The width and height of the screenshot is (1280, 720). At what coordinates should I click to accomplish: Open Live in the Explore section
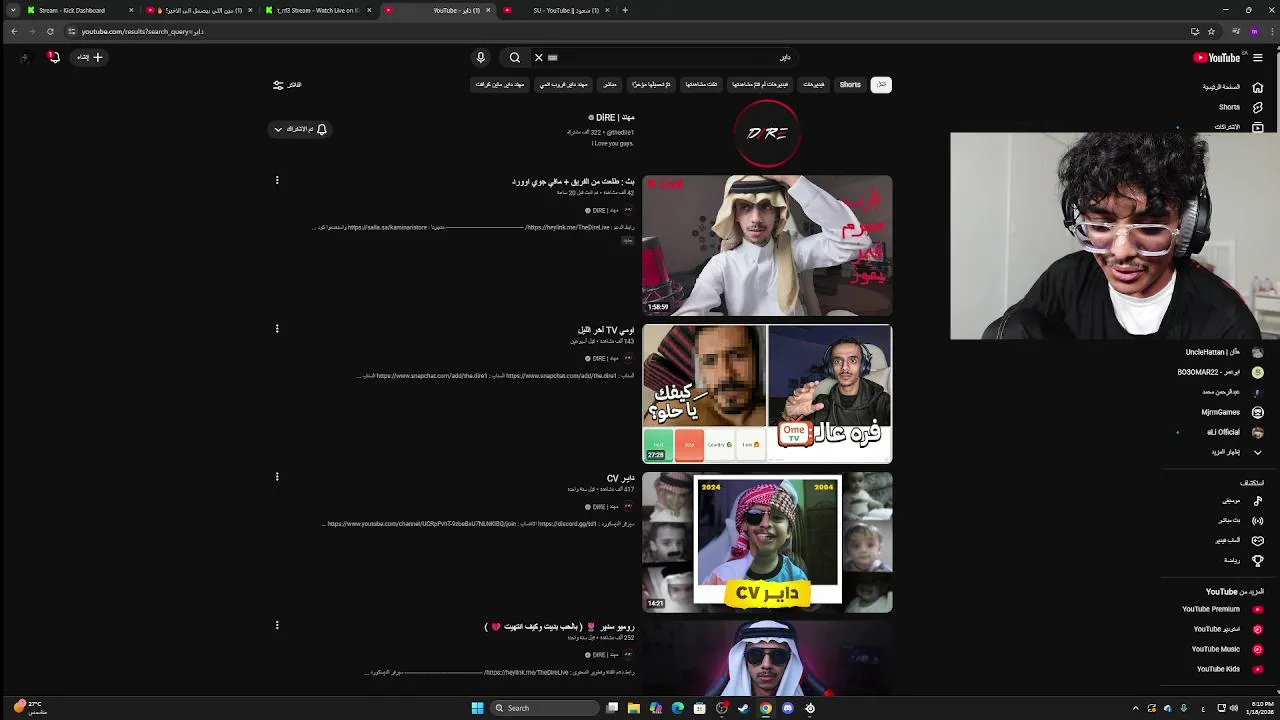[x=1240, y=521]
